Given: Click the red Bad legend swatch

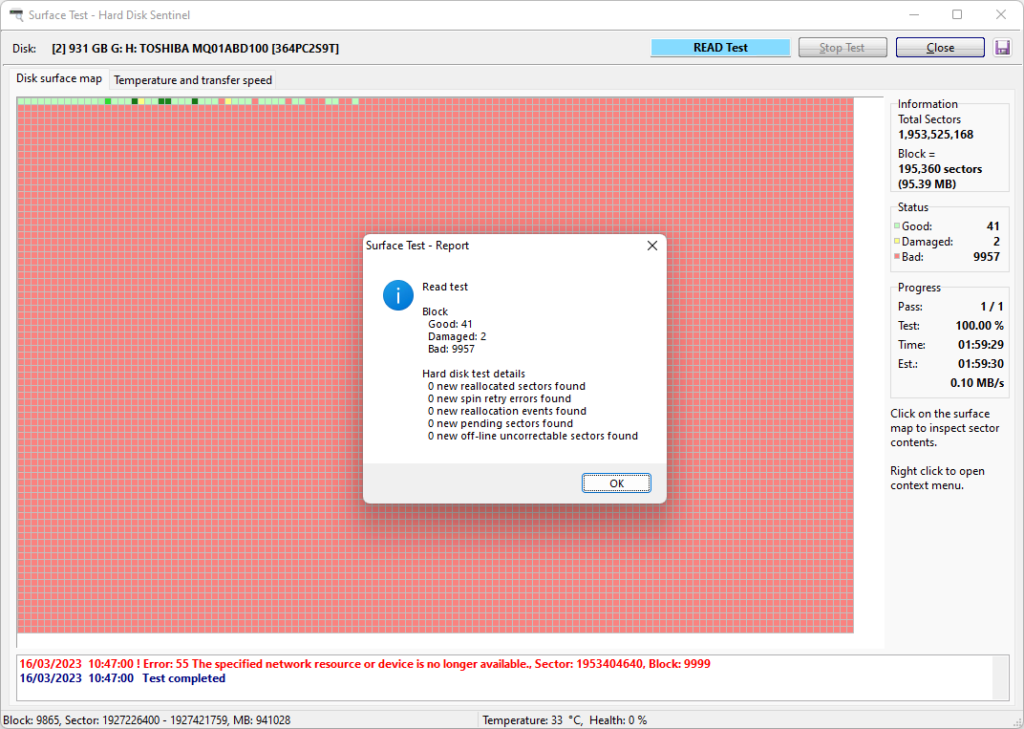Looking at the screenshot, I should [897, 256].
